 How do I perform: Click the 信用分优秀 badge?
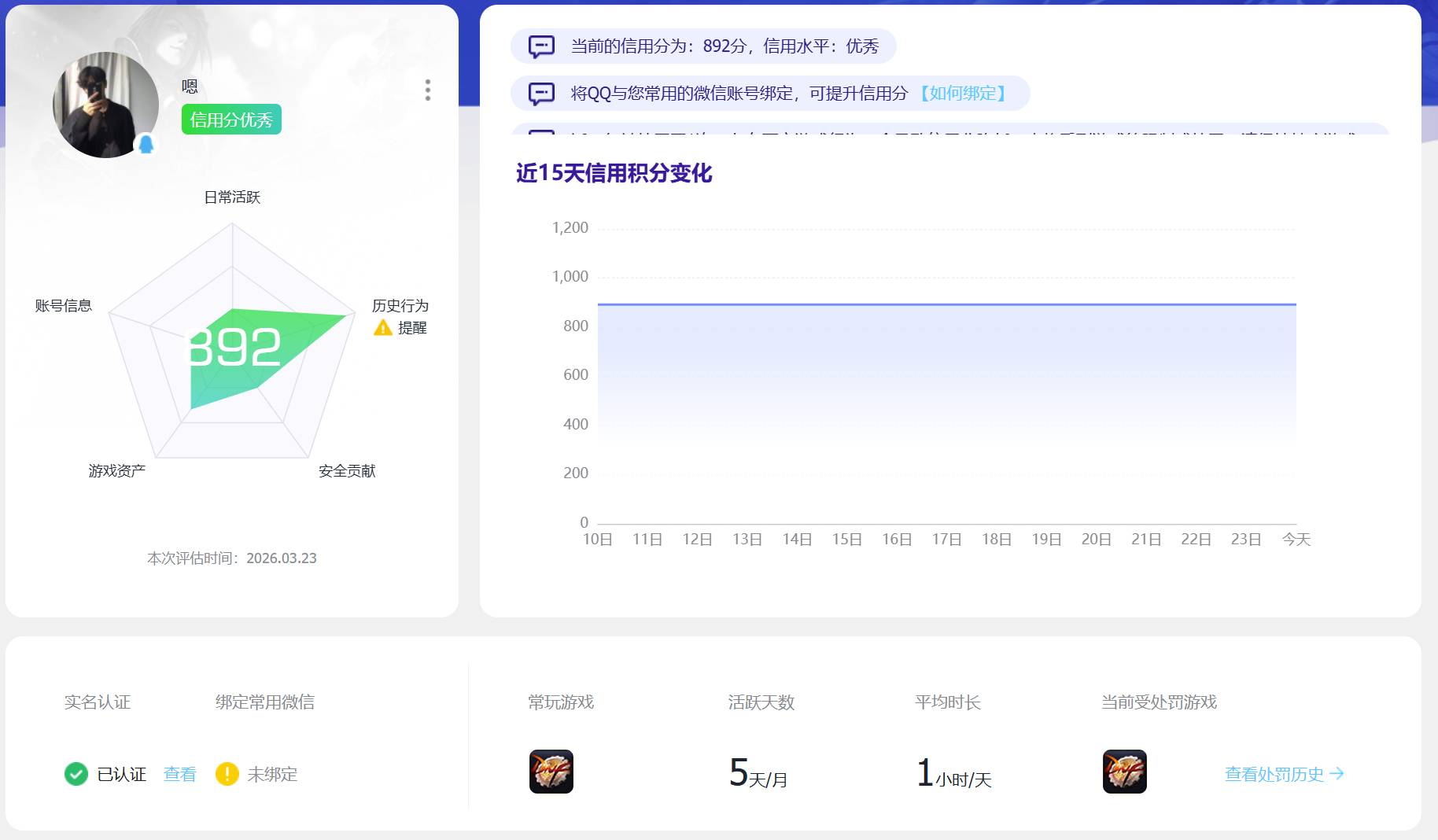click(231, 120)
